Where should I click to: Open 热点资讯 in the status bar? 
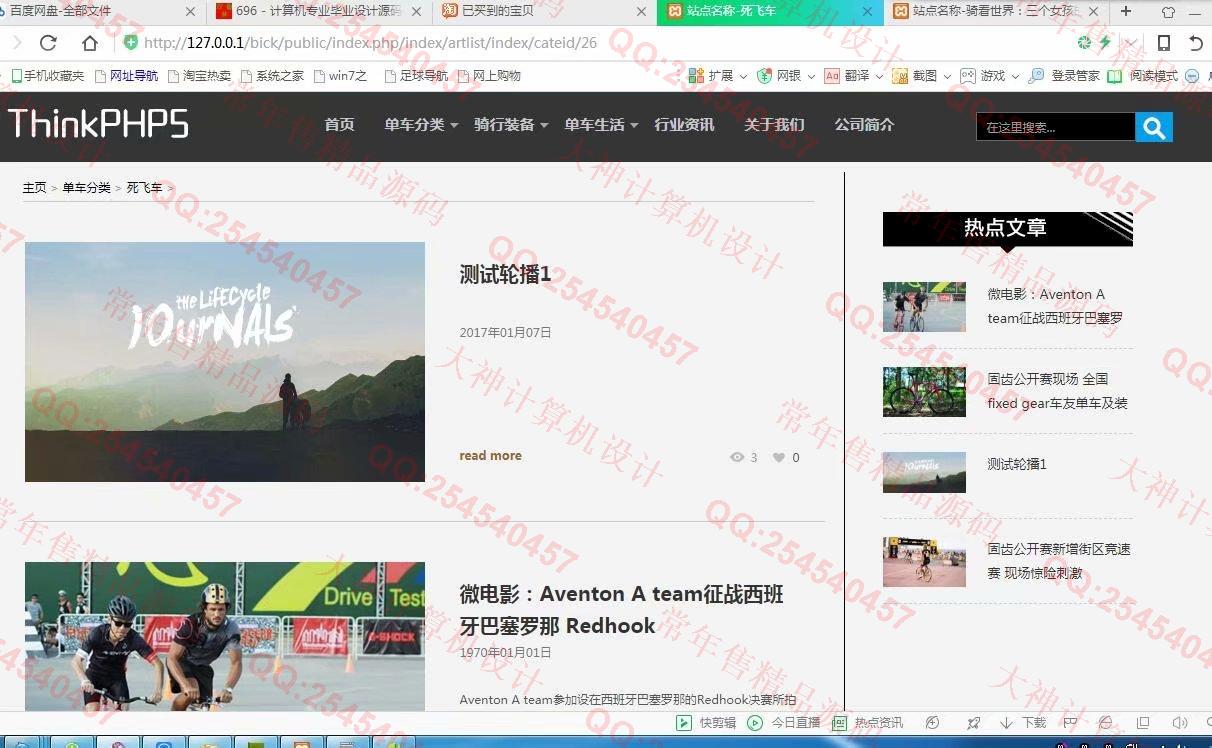tap(868, 723)
